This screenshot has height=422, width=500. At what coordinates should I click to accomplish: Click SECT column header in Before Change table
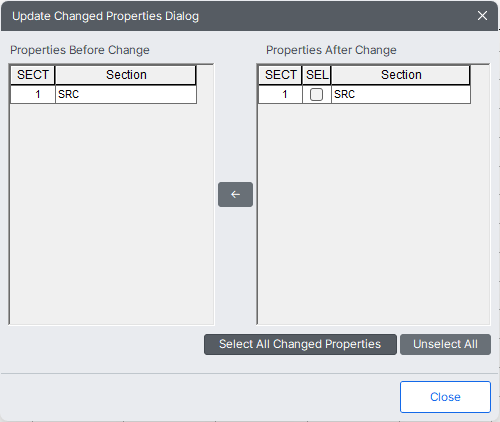click(33, 75)
